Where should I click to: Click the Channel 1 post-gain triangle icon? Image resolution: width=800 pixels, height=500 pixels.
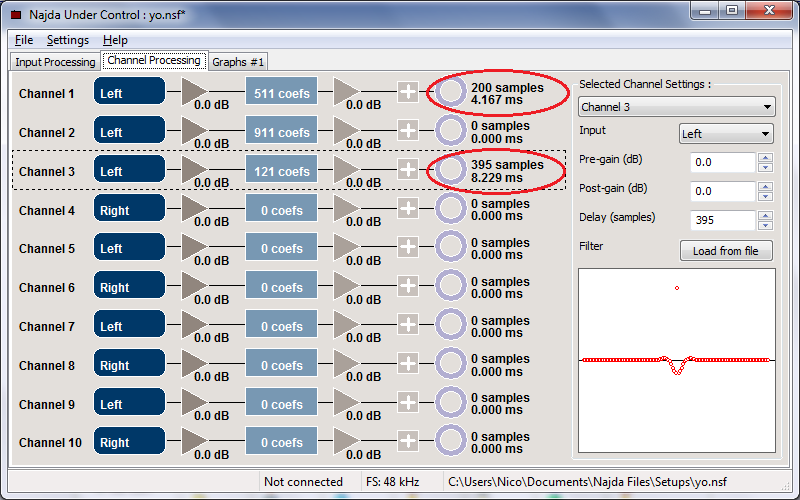346,91
